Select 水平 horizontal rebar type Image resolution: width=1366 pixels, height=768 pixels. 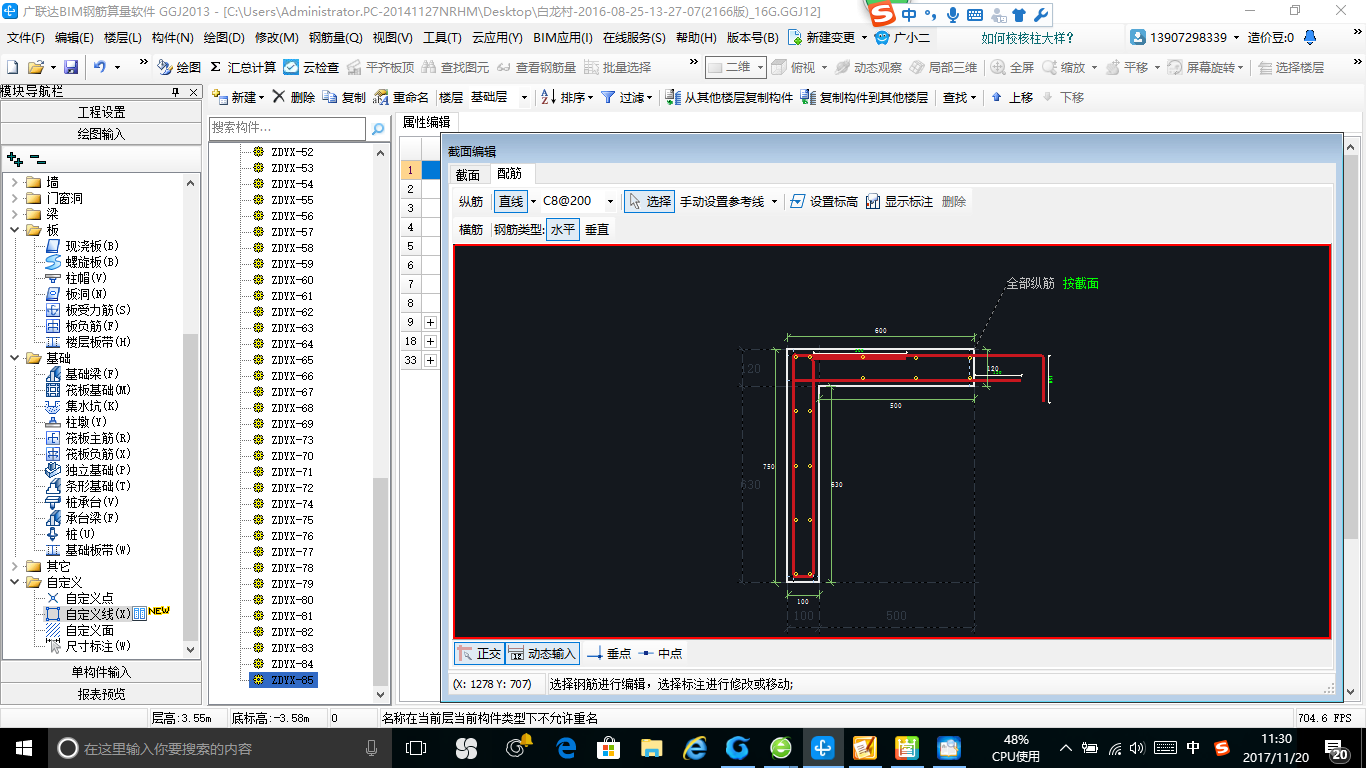563,229
